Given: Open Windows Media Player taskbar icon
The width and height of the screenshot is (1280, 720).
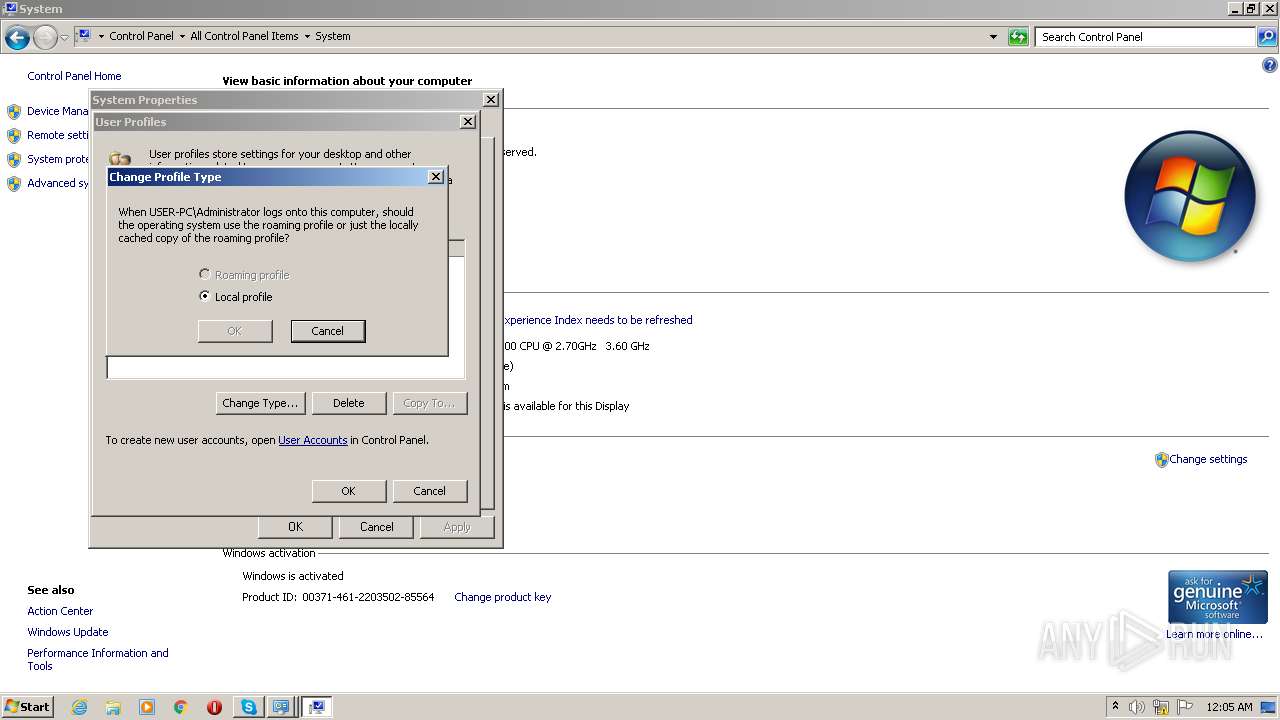Looking at the screenshot, I should pos(147,707).
